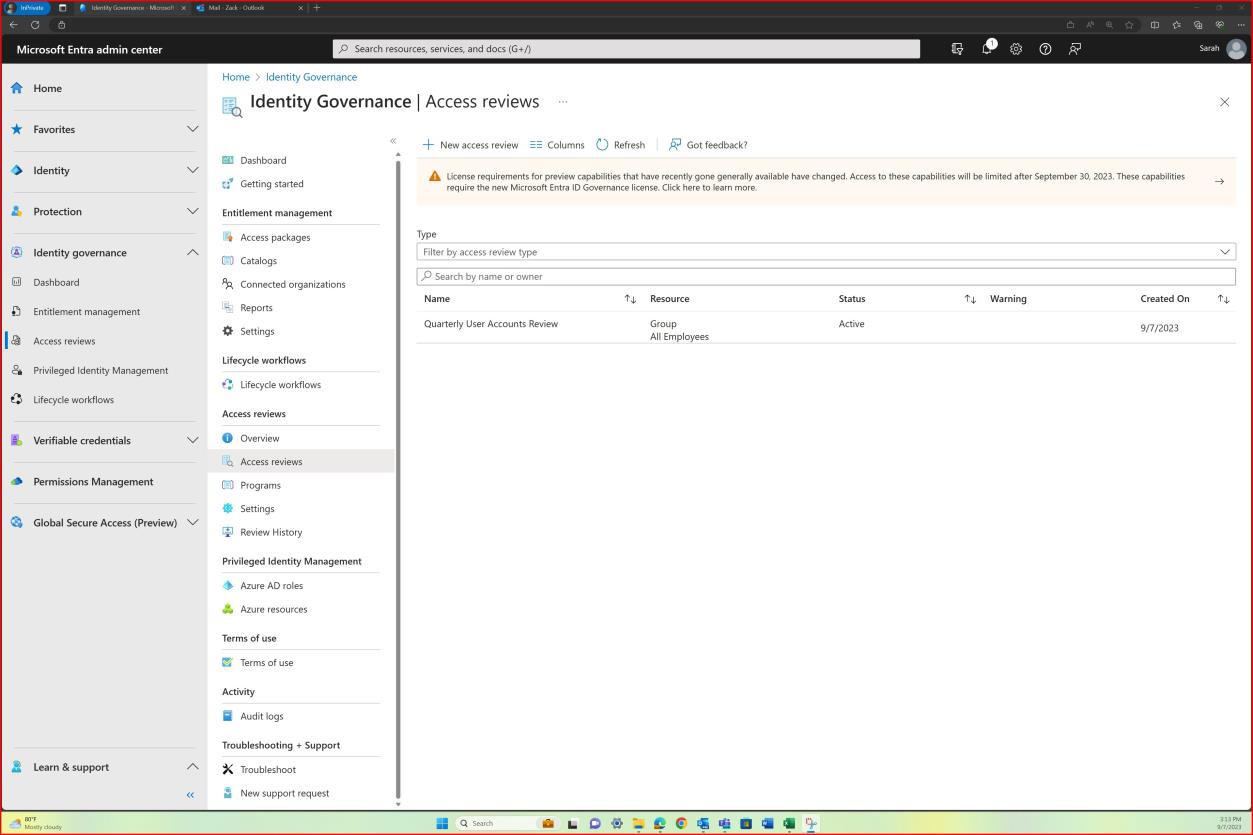Open the Review History page
Image resolution: width=1253 pixels, height=835 pixels.
click(270, 532)
